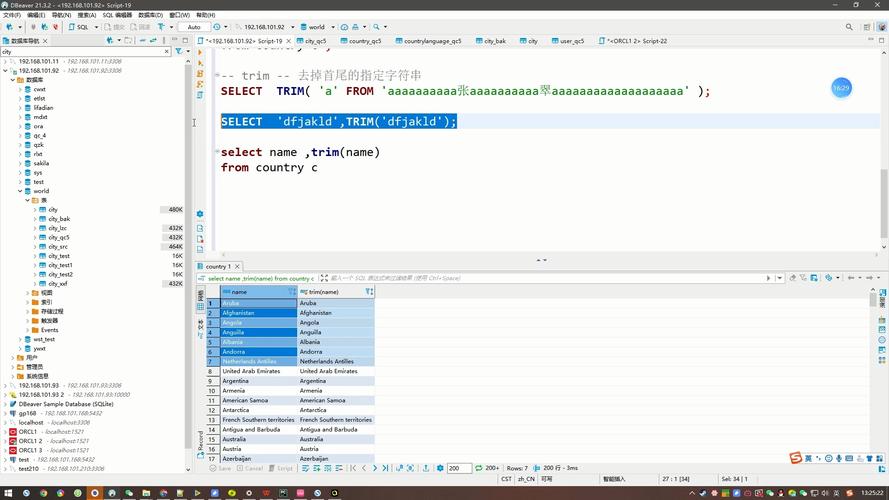
Task: Click filter icon in name column header
Action: 292,292
